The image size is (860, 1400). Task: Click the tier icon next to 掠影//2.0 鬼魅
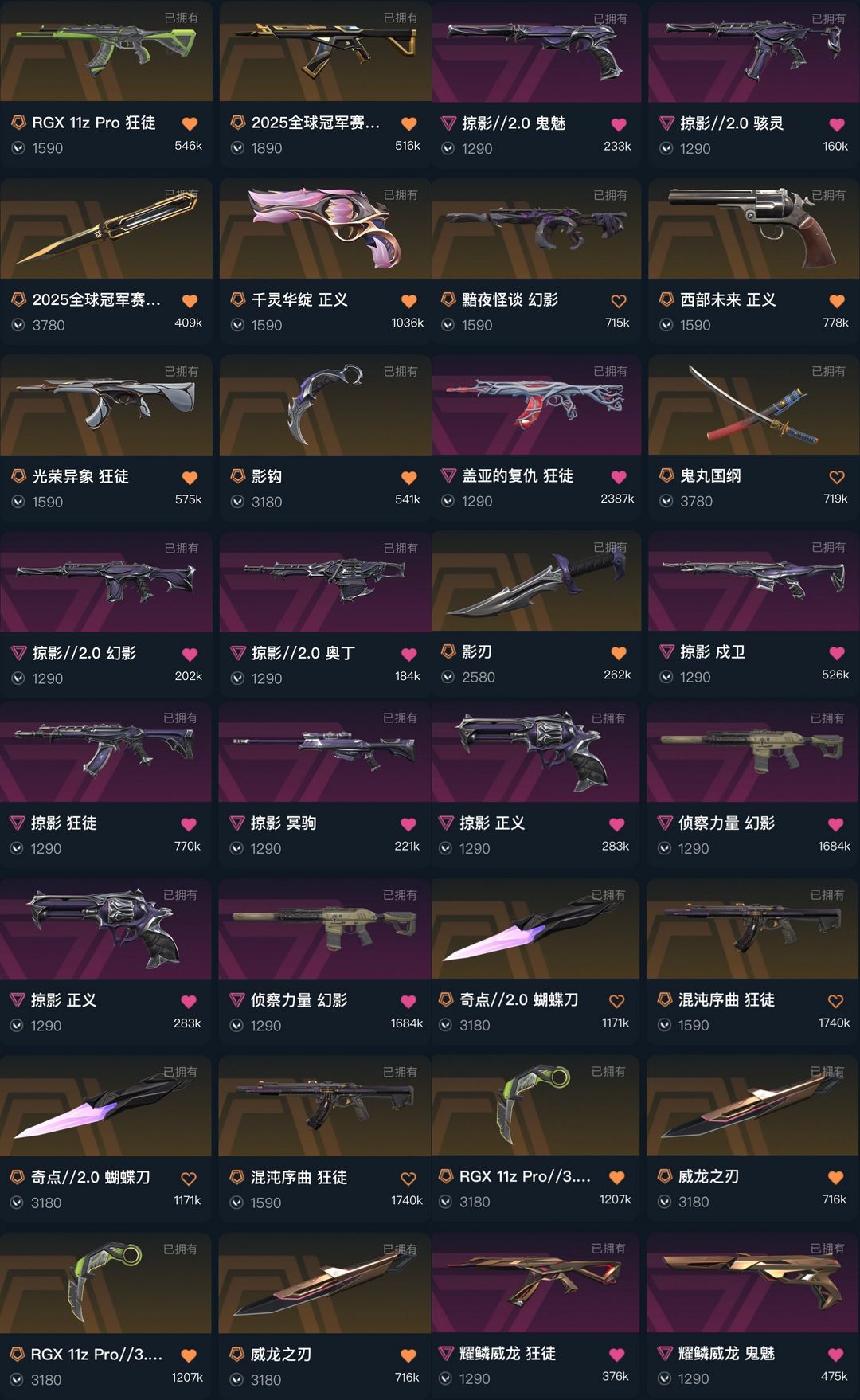(x=448, y=123)
